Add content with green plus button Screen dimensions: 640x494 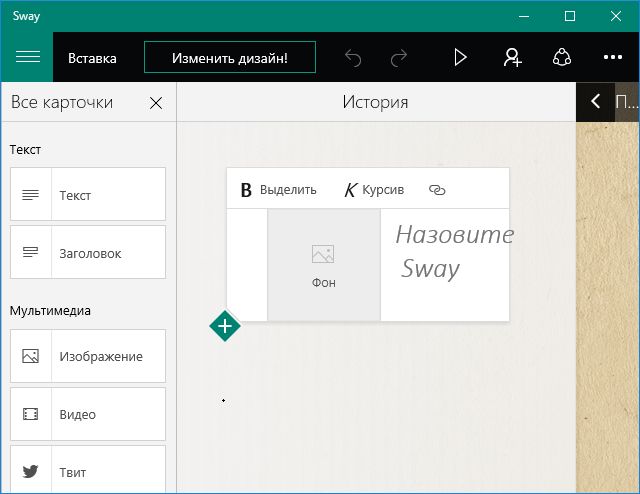[225, 325]
